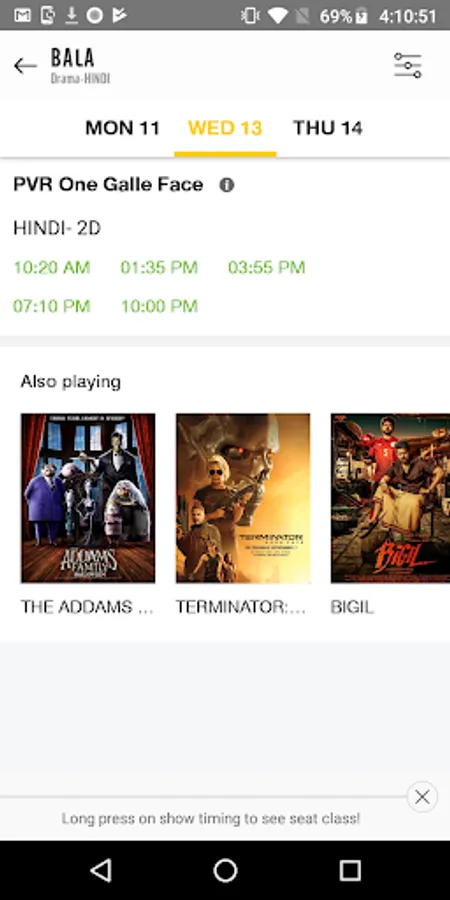
Task: Open the filter sliders icon
Action: coord(408,65)
